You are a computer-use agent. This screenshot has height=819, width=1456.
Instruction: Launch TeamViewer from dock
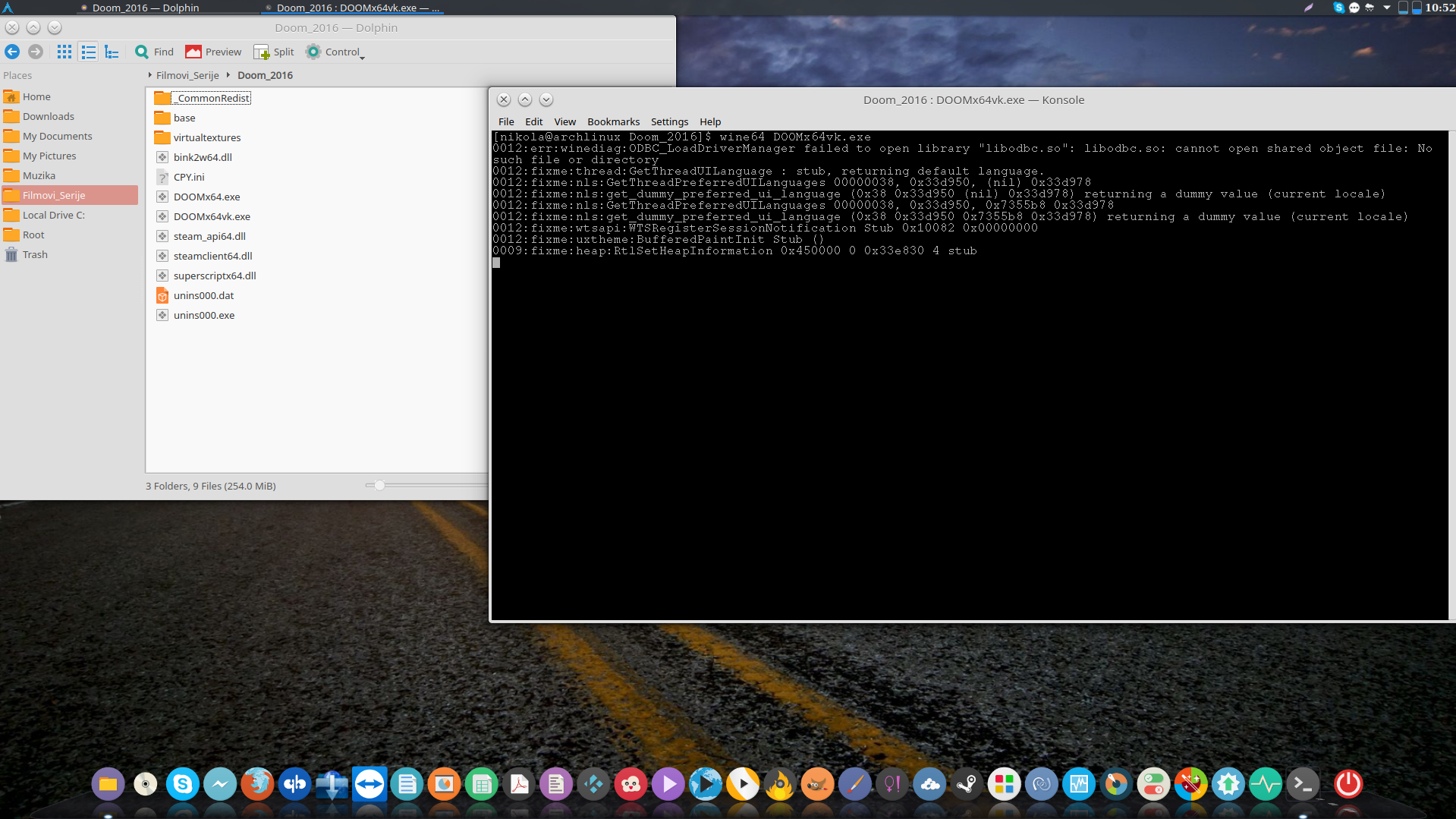tap(370, 784)
